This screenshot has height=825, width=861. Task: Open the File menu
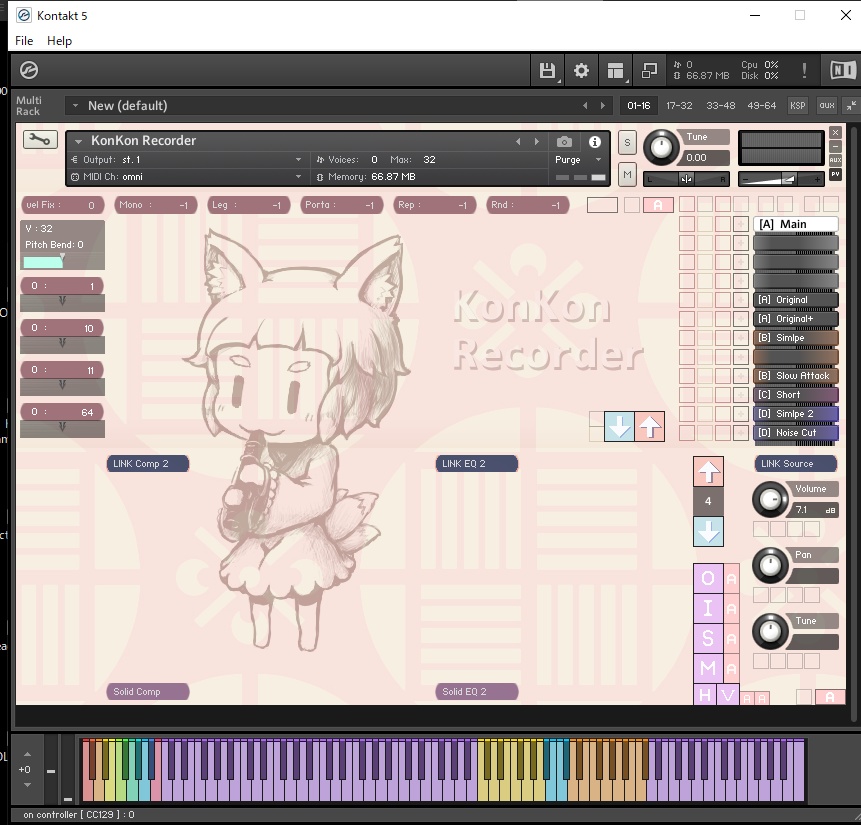[x=23, y=41]
